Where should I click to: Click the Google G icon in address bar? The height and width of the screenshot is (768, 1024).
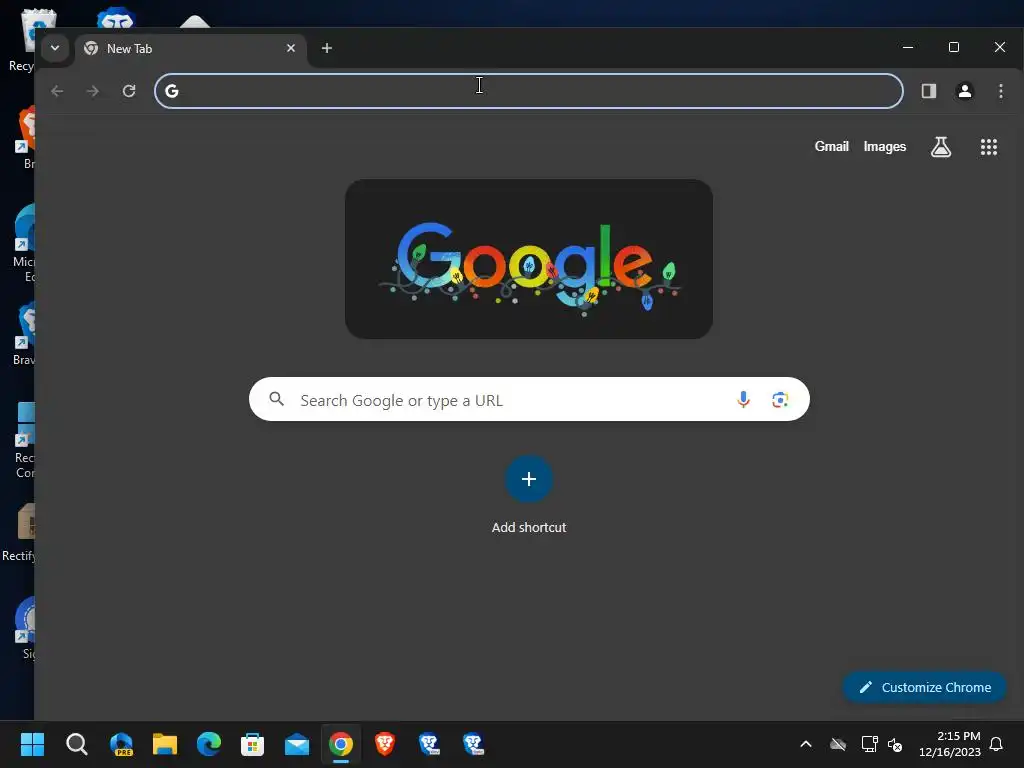coord(172,91)
